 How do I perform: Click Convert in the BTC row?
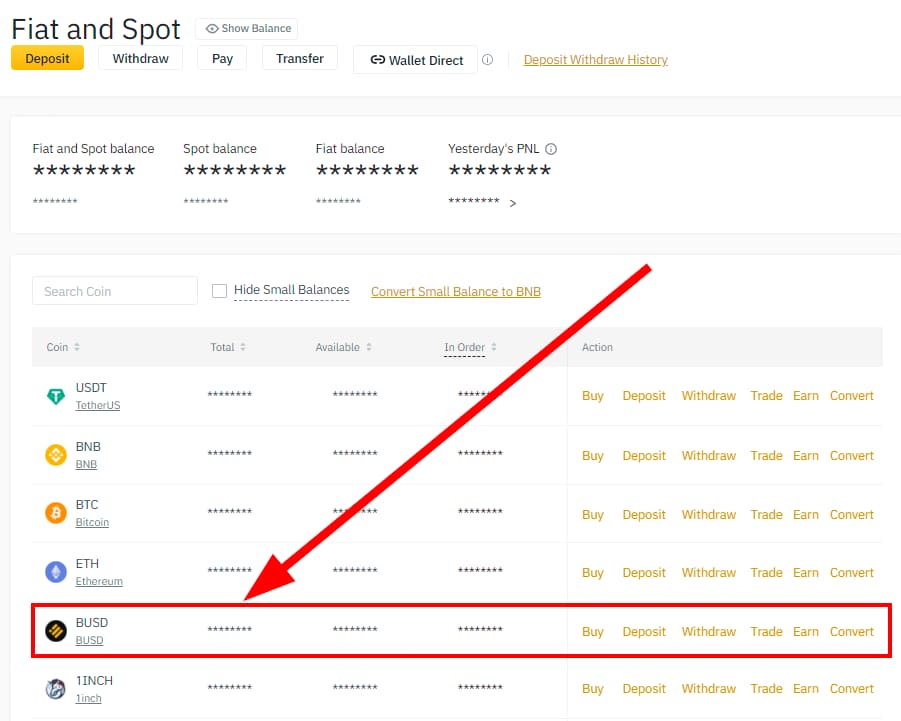[852, 515]
